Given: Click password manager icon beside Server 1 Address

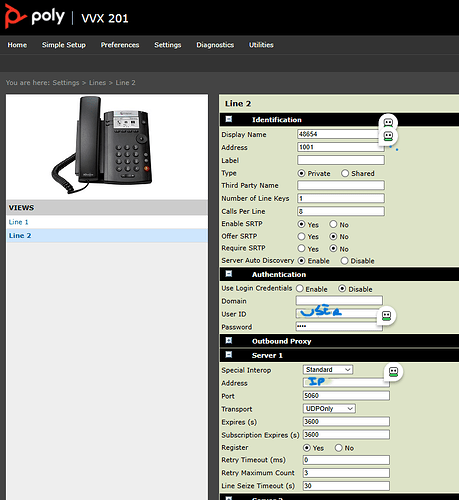Looking at the screenshot, I should tap(394, 372).
